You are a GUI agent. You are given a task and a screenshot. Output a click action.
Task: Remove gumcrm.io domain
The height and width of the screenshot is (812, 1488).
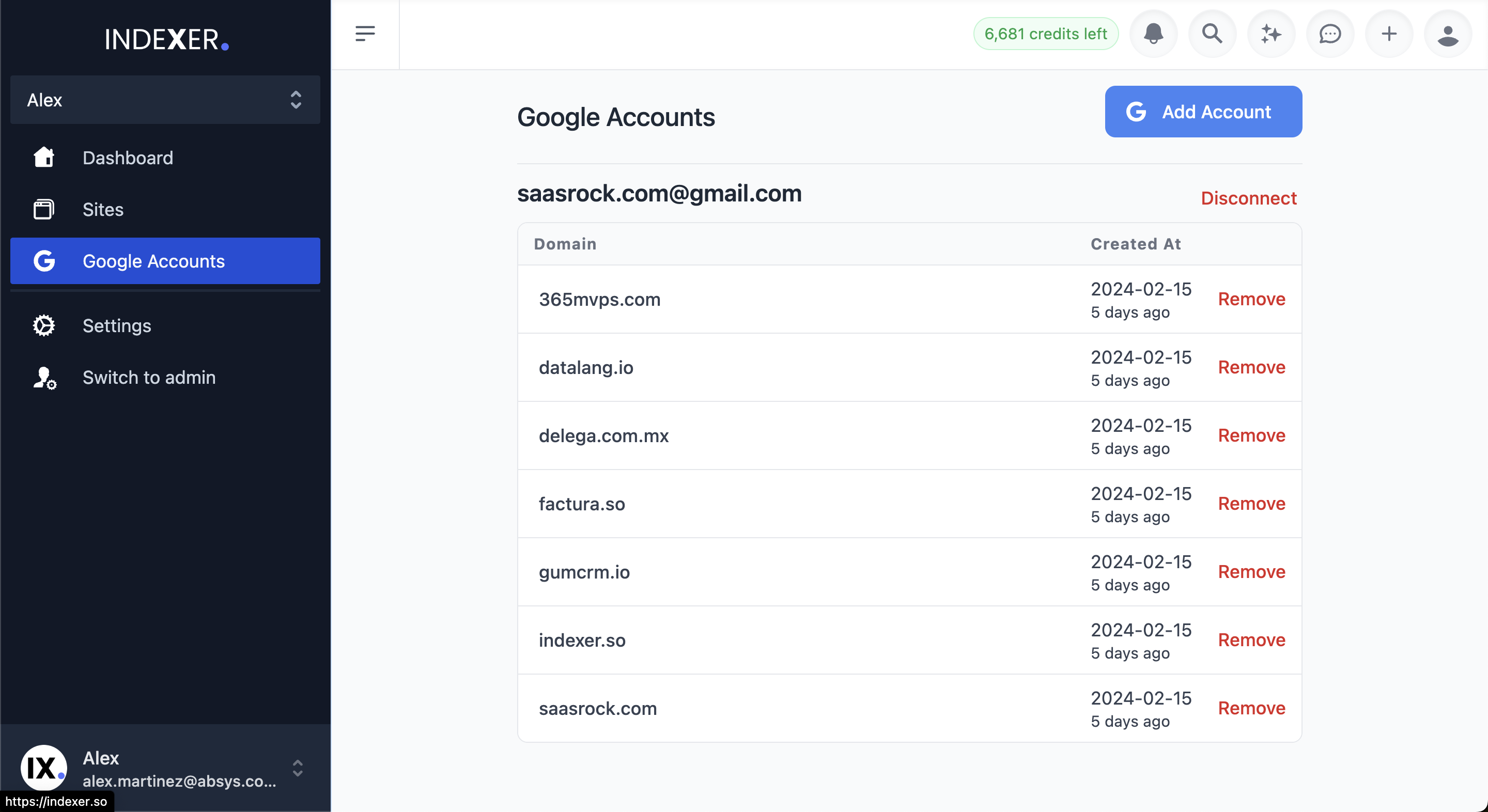(1251, 572)
